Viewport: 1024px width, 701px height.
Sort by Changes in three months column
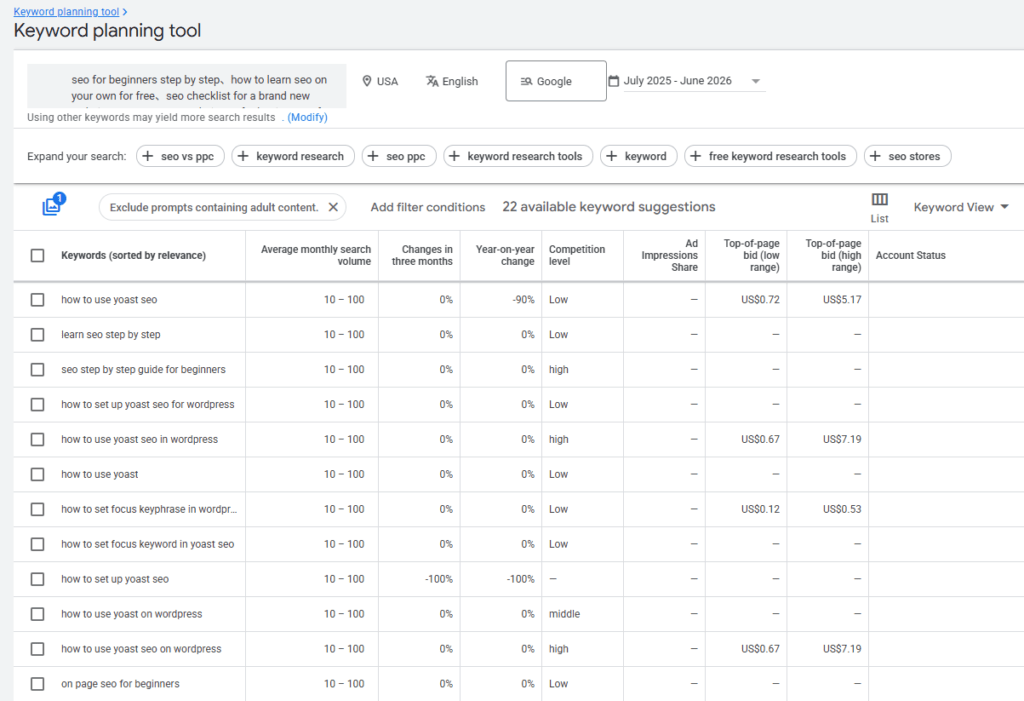pyautogui.click(x=422, y=255)
